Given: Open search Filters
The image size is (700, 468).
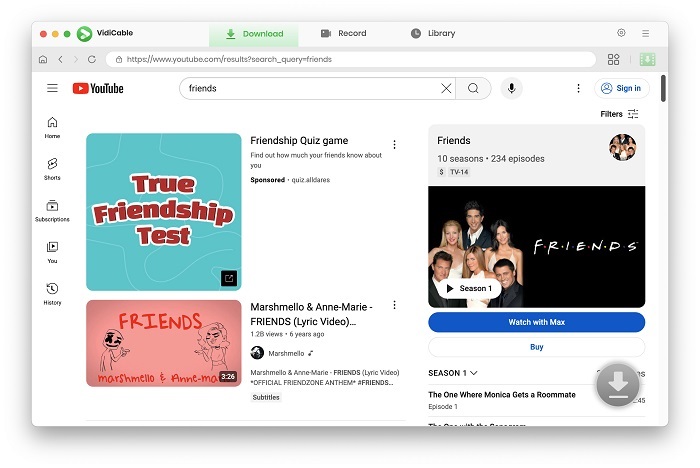Looking at the screenshot, I should coord(619,114).
